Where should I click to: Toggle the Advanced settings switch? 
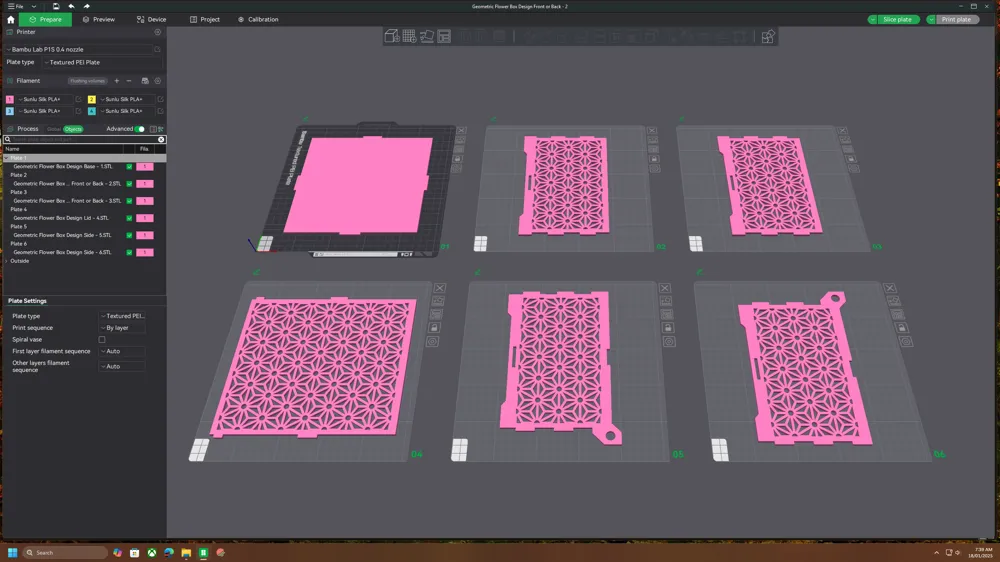coord(140,129)
